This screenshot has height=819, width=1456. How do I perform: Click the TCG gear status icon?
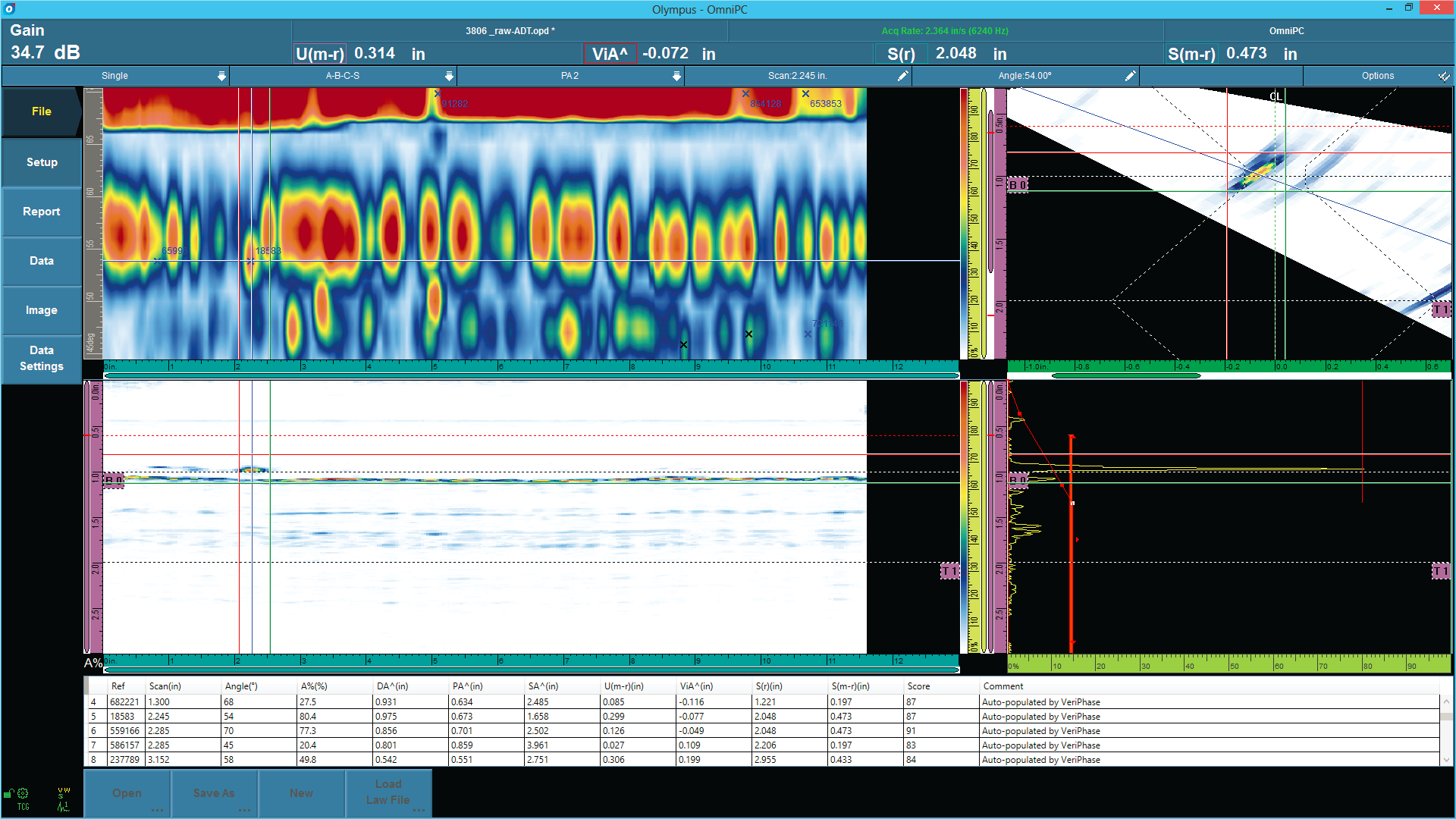(24, 793)
